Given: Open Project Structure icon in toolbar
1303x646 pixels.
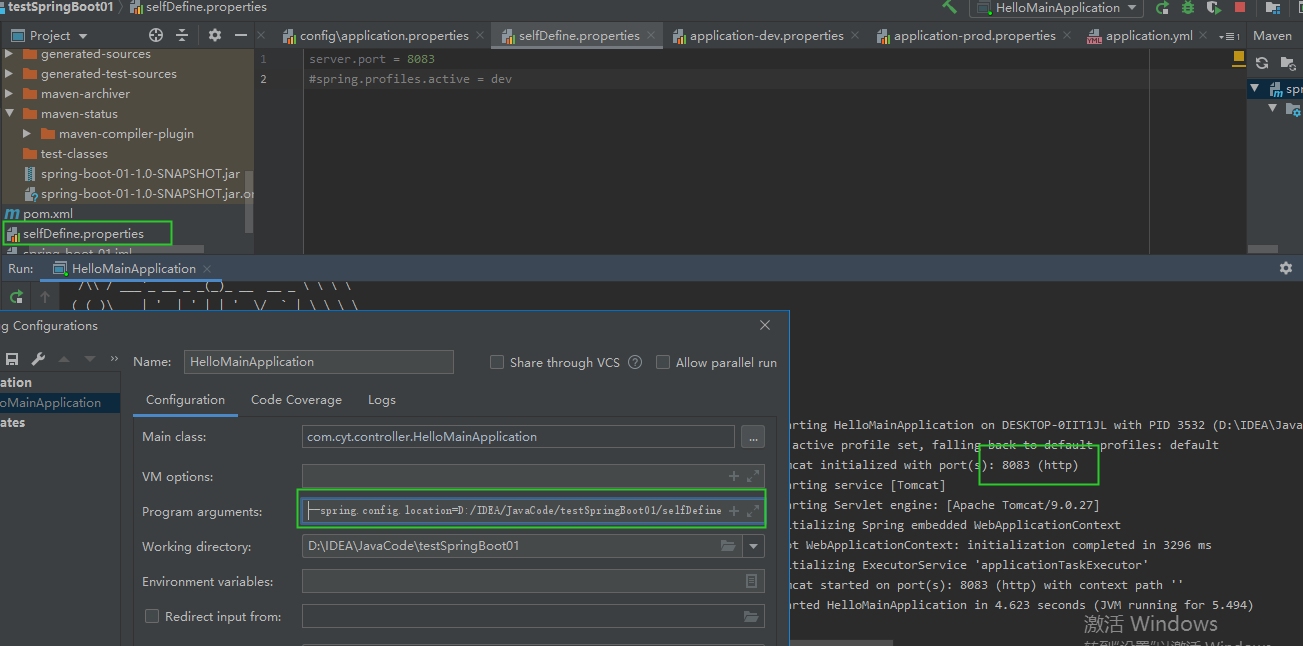Looking at the screenshot, I should click(1273, 8).
